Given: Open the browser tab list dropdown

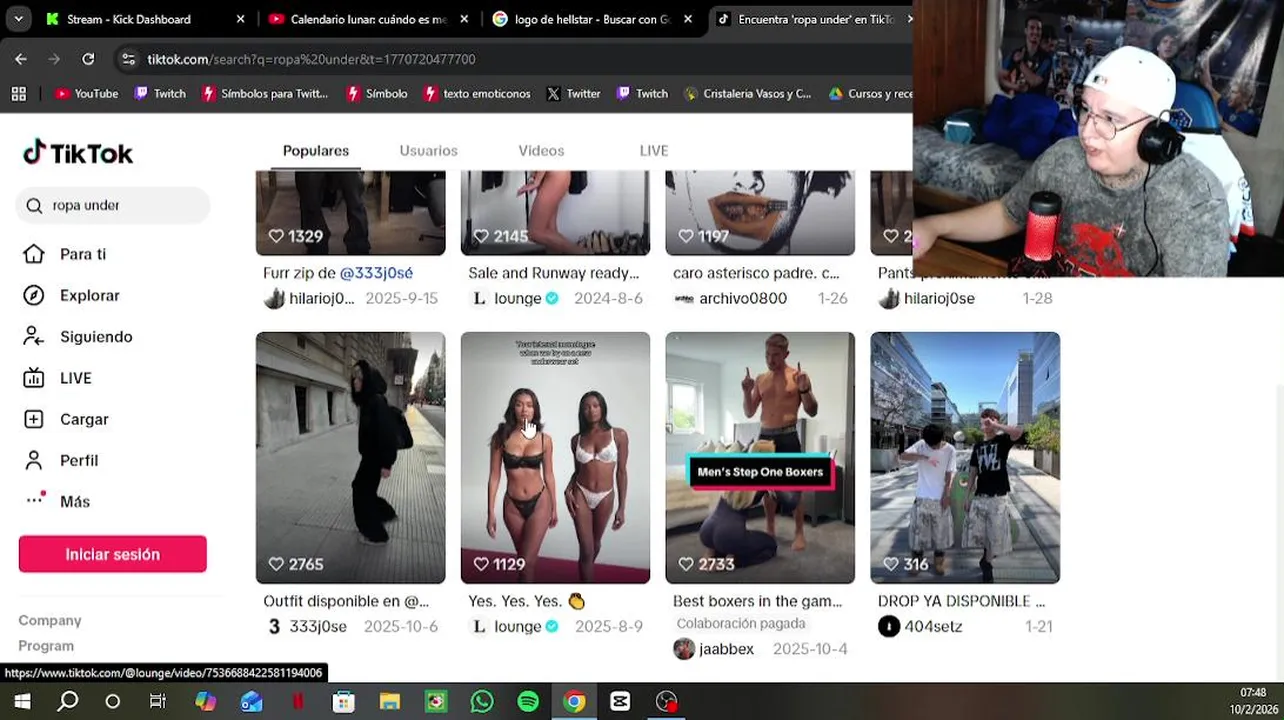Looking at the screenshot, I should pos(18,19).
